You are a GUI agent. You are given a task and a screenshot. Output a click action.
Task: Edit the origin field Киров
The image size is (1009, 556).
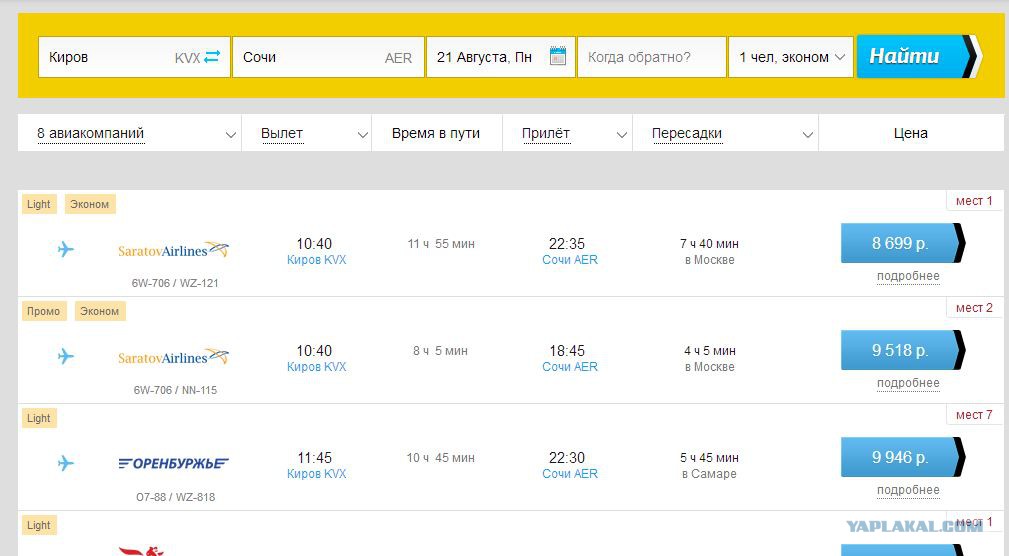pyautogui.click(x=134, y=57)
